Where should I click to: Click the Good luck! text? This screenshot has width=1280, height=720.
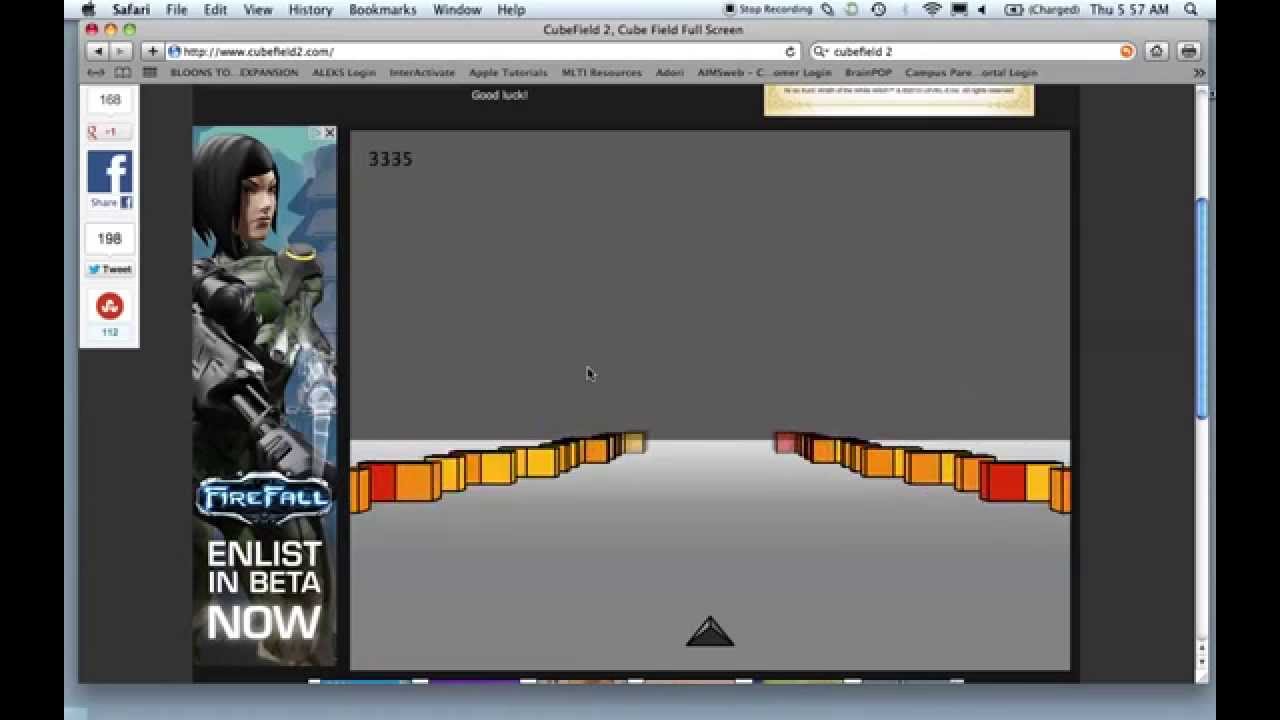[x=499, y=95]
